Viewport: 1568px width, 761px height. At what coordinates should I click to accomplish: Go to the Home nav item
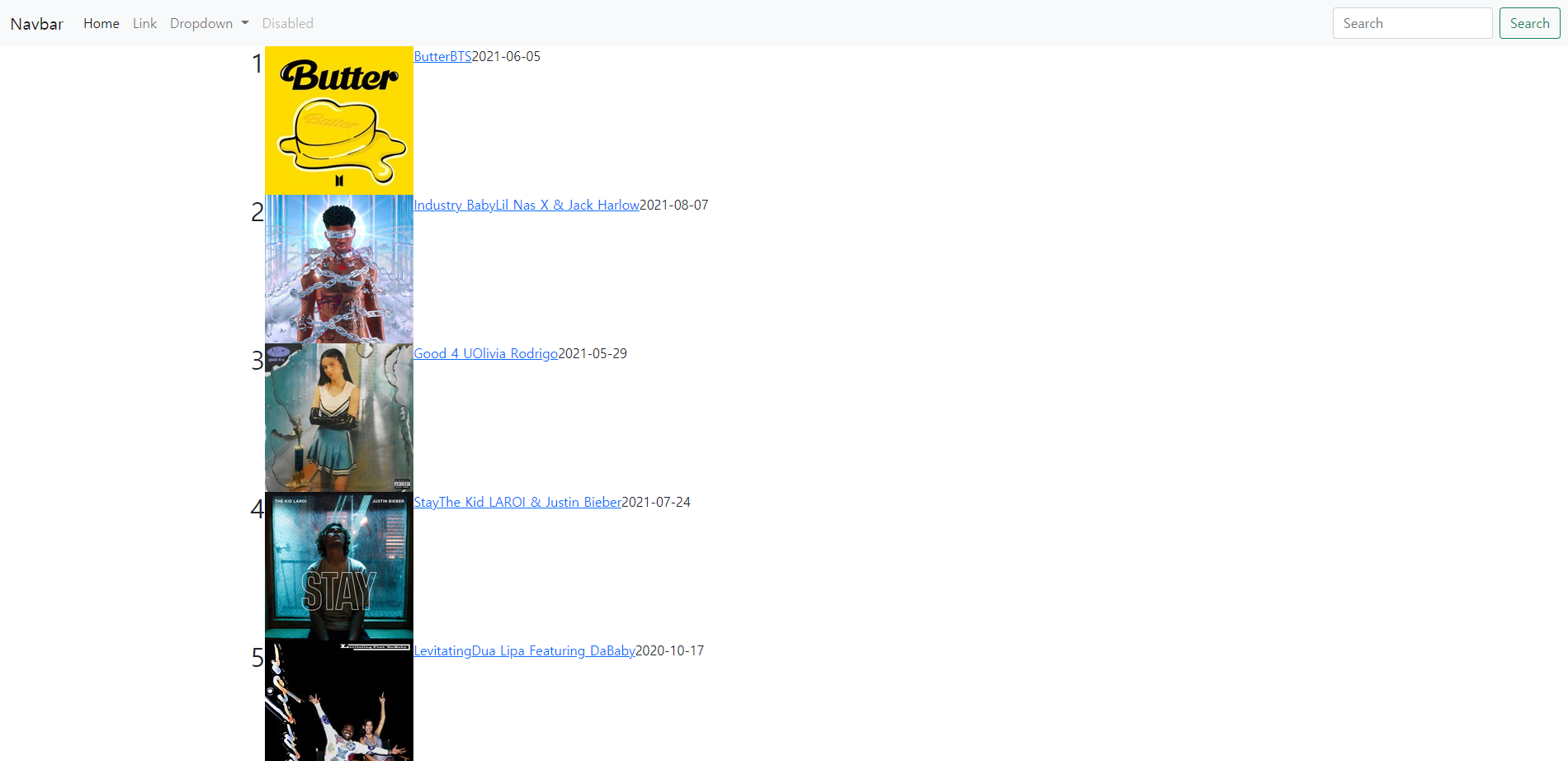click(x=102, y=23)
